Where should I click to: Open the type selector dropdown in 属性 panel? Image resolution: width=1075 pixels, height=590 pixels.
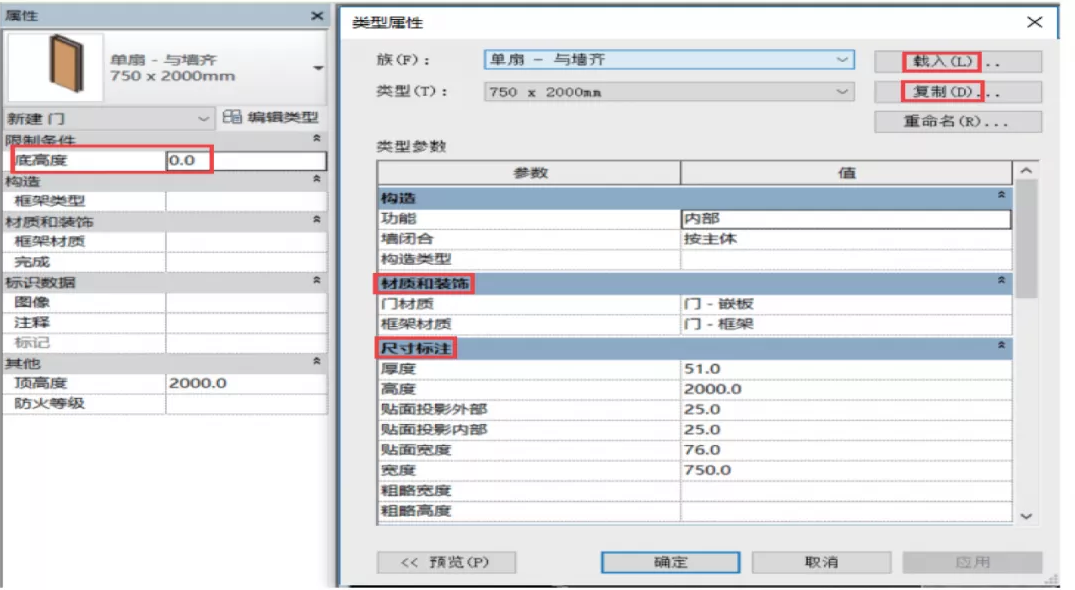pyautogui.click(x=317, y=70)
